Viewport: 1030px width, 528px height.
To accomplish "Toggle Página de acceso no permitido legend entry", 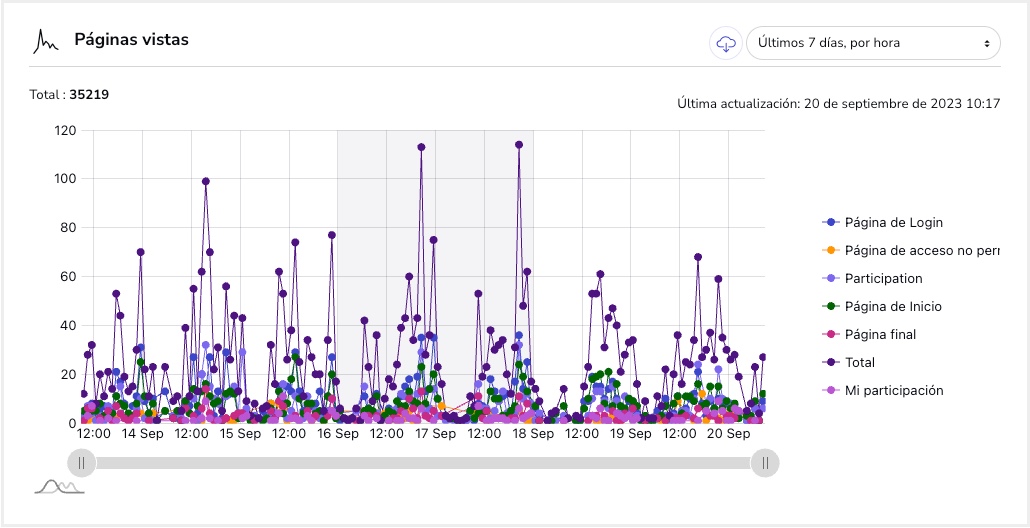I will click(920, 250).
